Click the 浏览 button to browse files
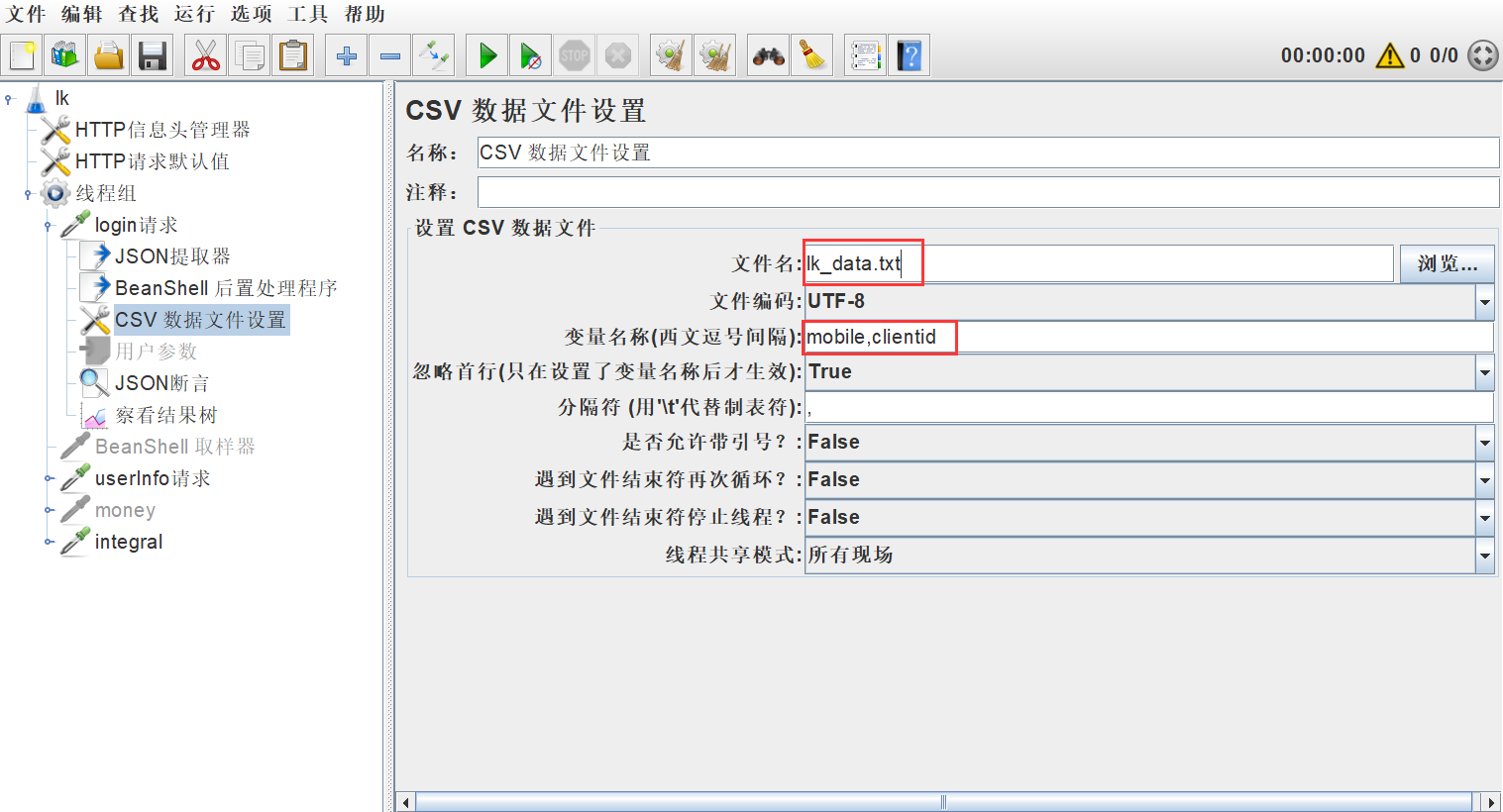The image size is (1503, 812). [x=1446, y=263]
